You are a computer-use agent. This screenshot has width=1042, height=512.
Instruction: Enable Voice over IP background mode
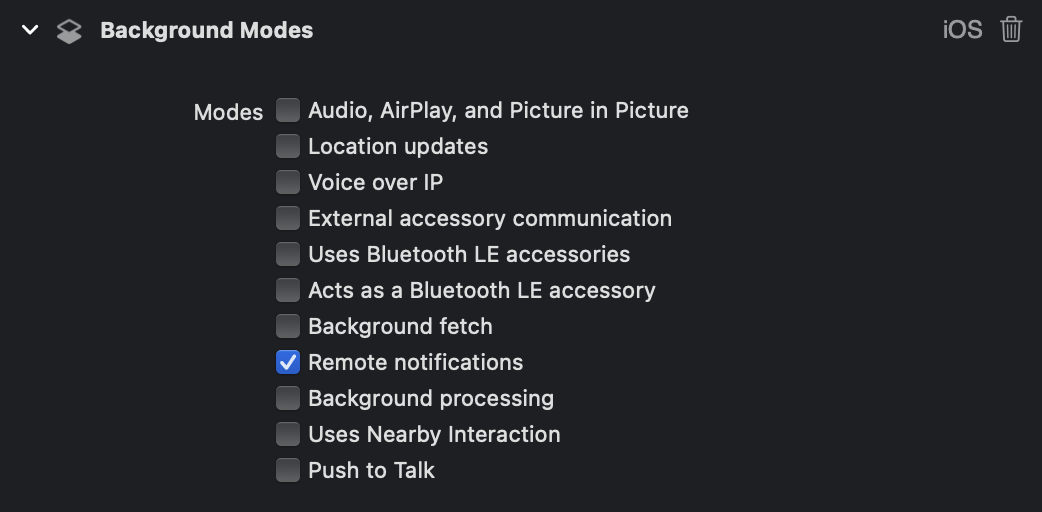[x=288, y=182]
